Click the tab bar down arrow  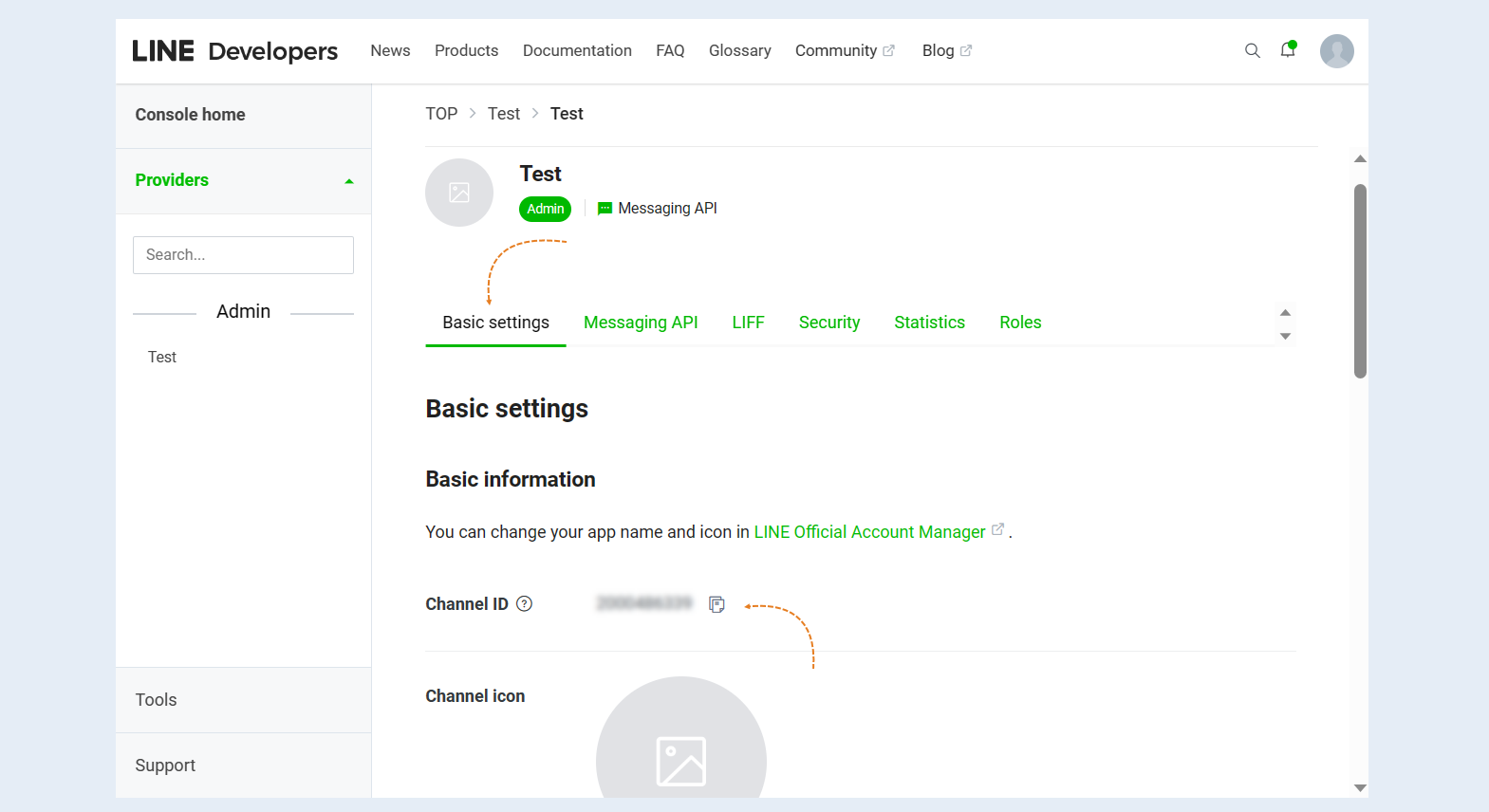coord(1285,337)
